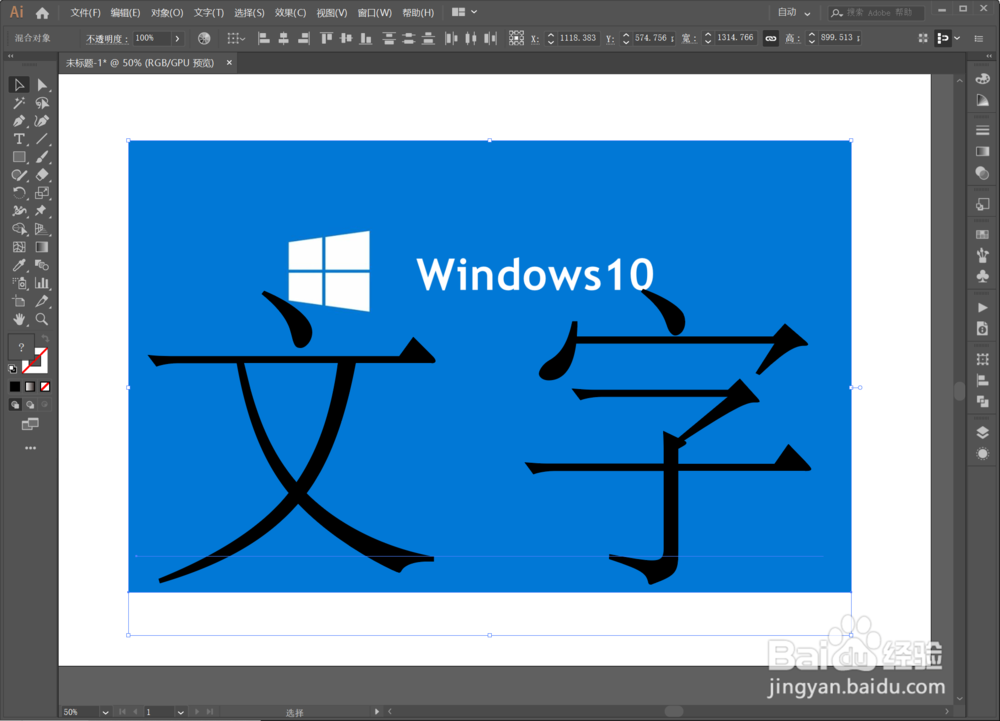This screenshot has width=1000, height=721.
Task: Select the Puppet Warp pin tool
Action: [x=42, y=210]
